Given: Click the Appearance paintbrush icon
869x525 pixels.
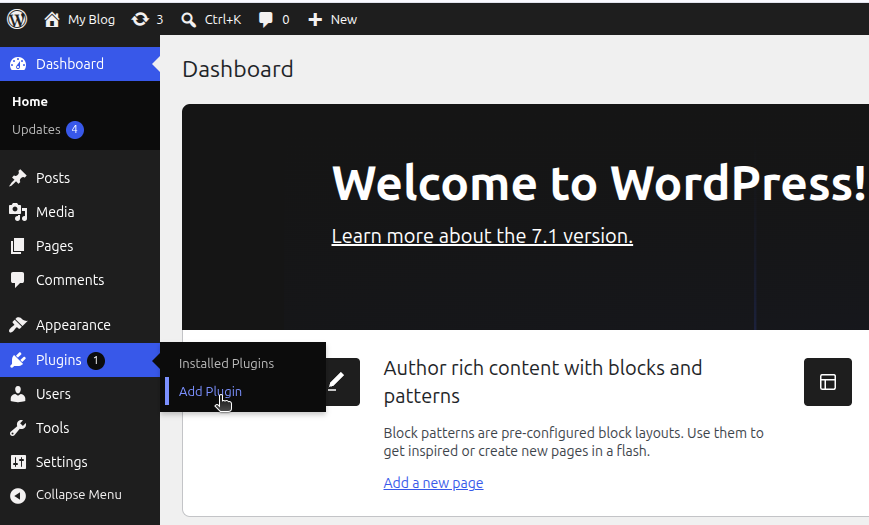Looking at the screenshot, I should (x=18, y=324).
